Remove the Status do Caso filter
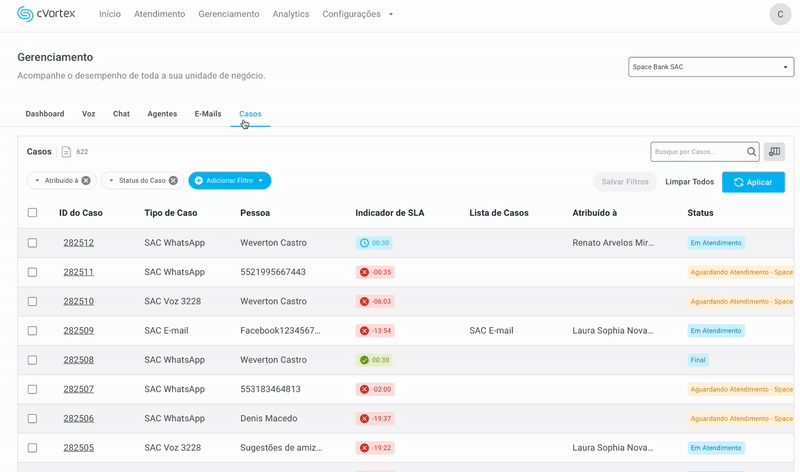The width and height of the screenshot is (800, 472). 173,181
